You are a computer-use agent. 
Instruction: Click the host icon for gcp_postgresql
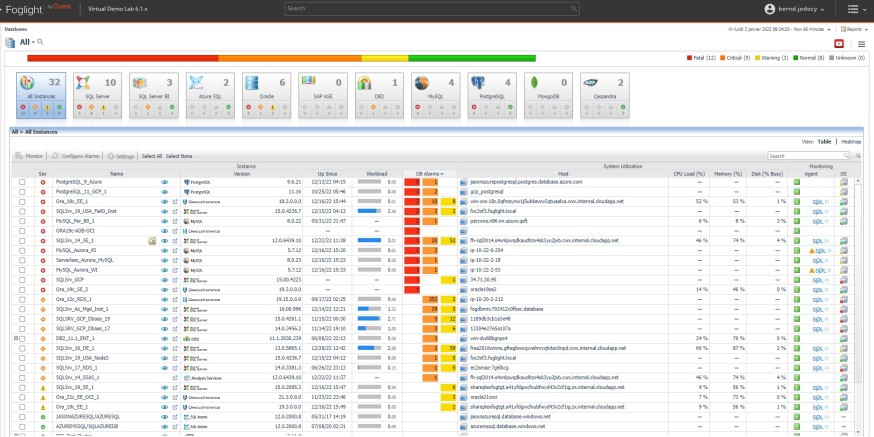pyautogui.click(x=463, y=192)
